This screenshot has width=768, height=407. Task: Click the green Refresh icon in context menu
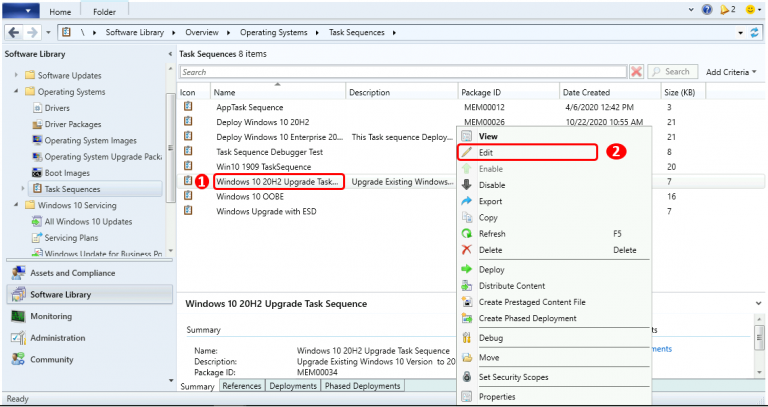click(x=467, y=234)
